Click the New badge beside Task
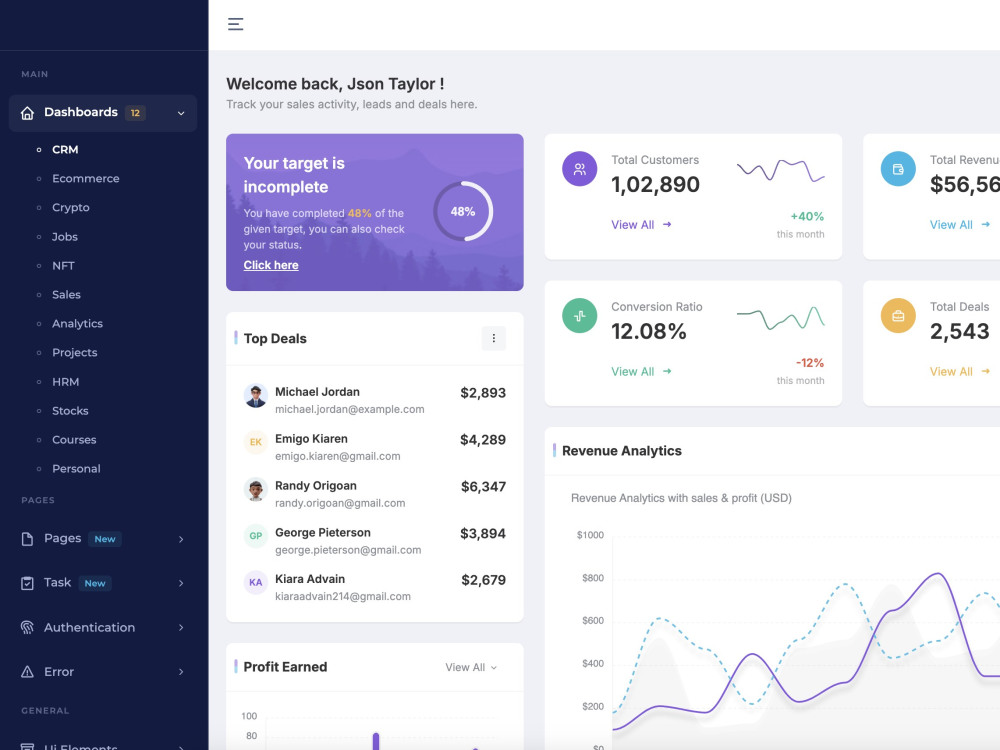1000x750 pixels. [95, 583]
